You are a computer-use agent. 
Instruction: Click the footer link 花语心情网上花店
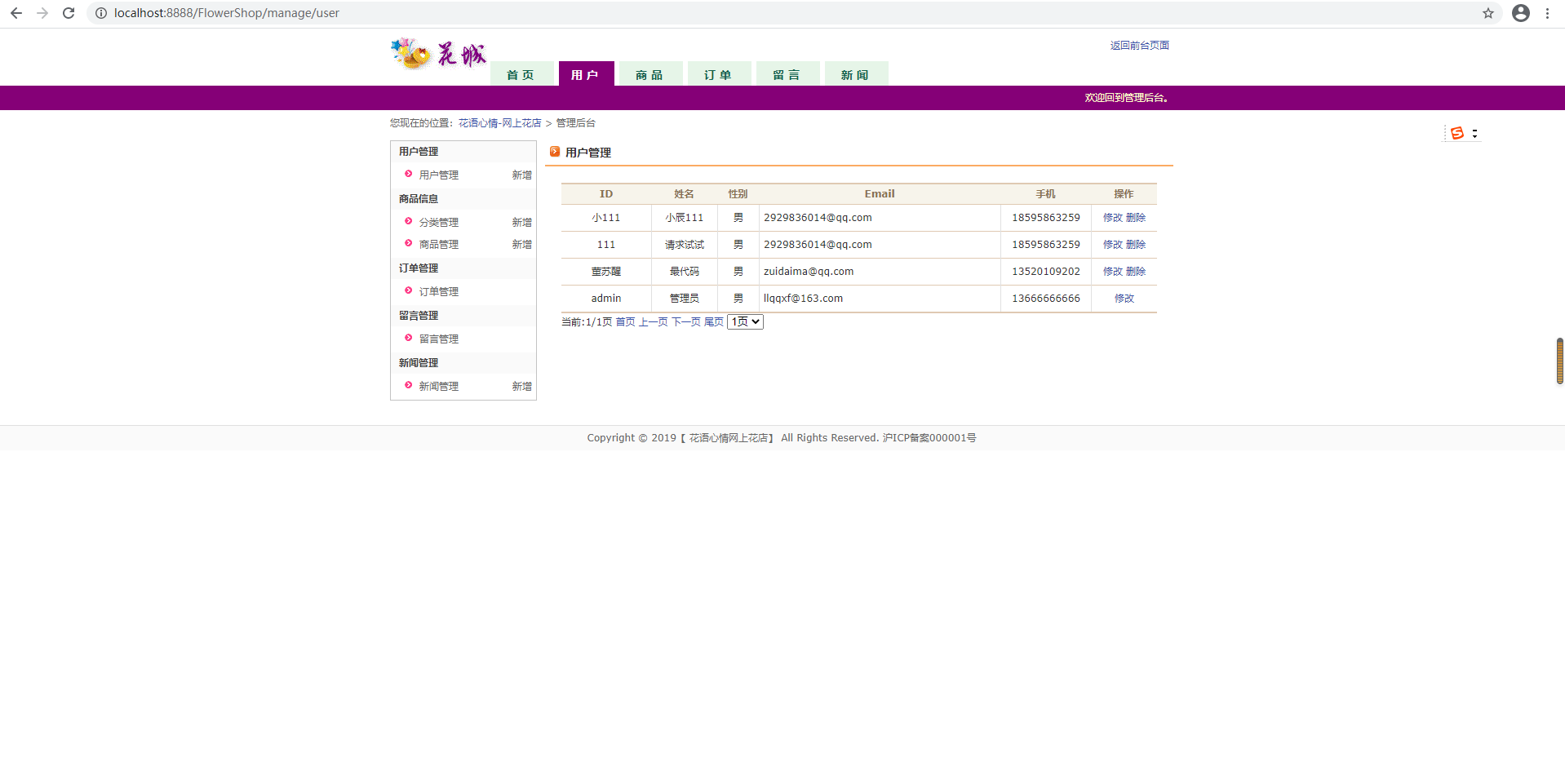point(729,438)
